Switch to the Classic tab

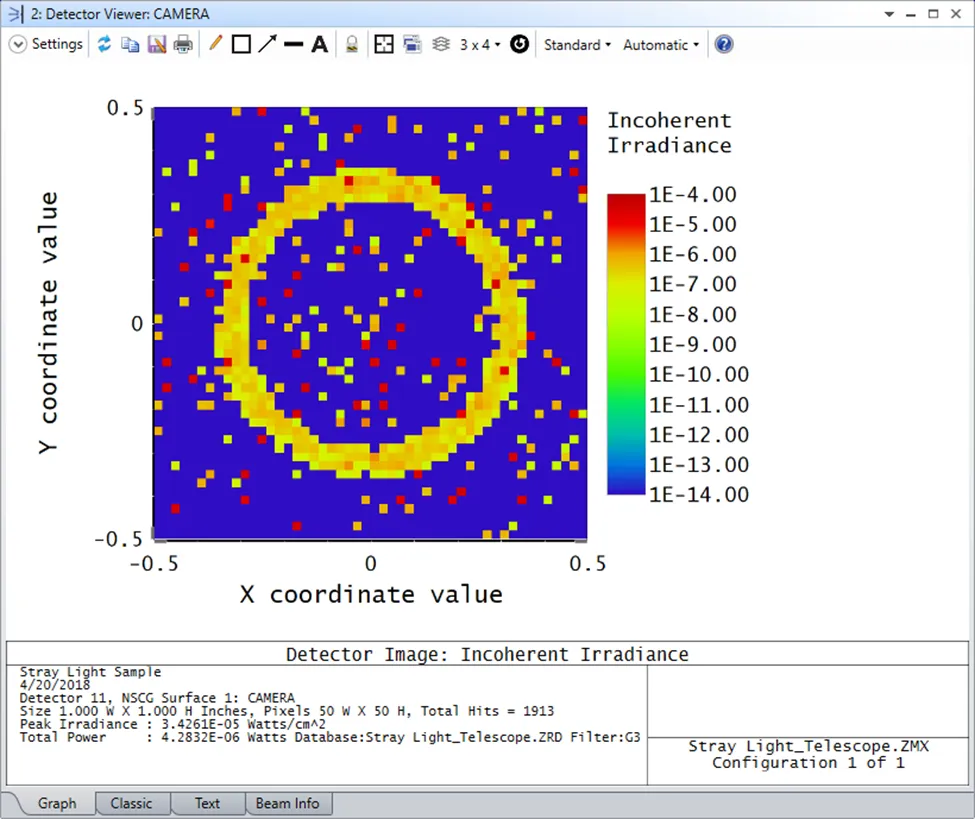pyautogui.click(x=132, y=803)
